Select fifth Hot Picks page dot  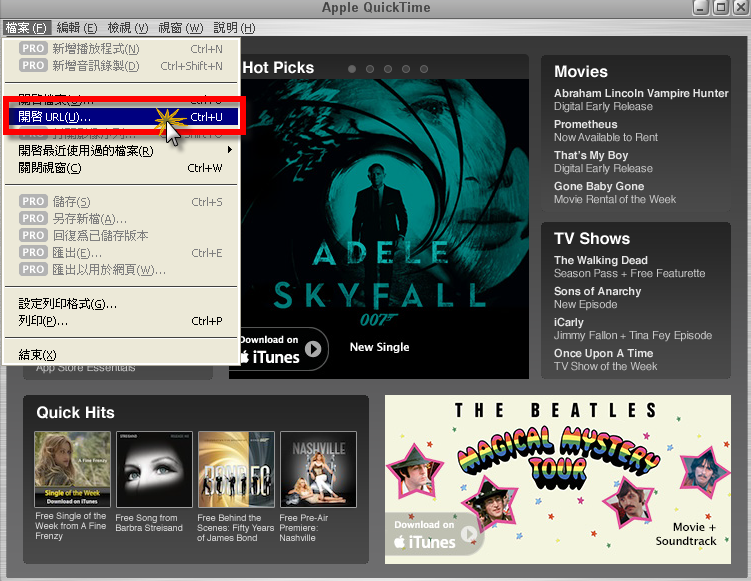tap(424, 69)
